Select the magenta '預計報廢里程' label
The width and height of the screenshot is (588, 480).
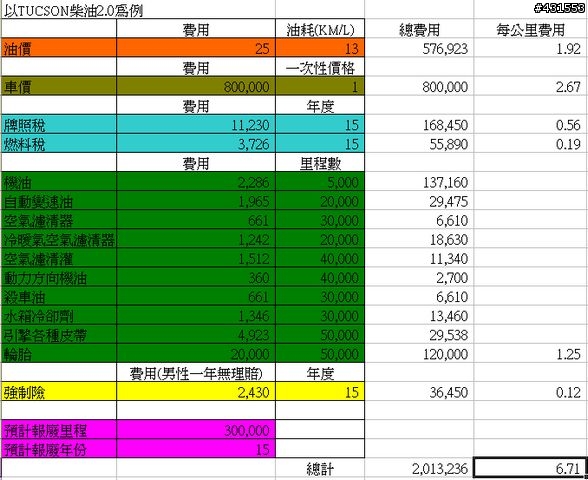tap(59, 430)
